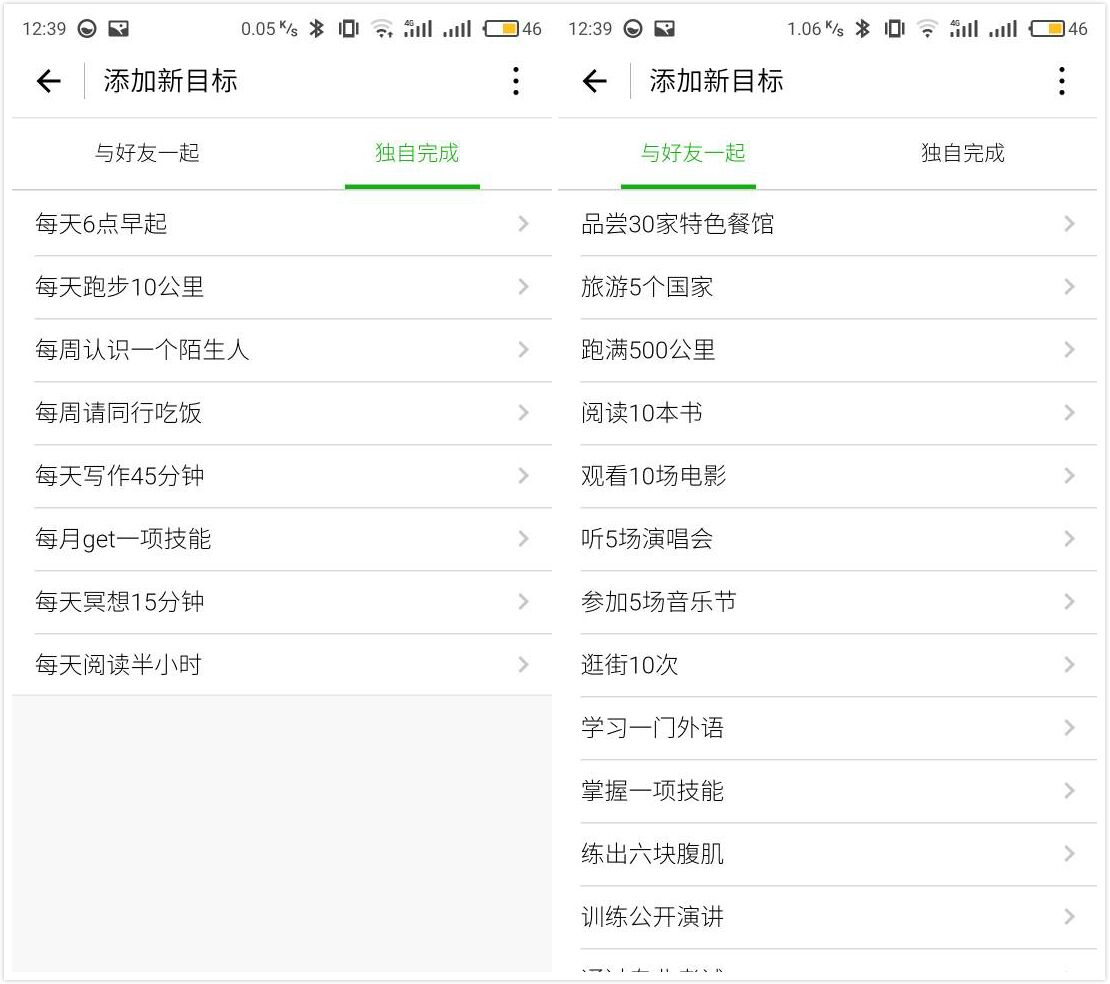Tap the back arrow on the left screen
Image resolution: width=1110 pixels, height=984 pixels.
click(x=49, y=81)
